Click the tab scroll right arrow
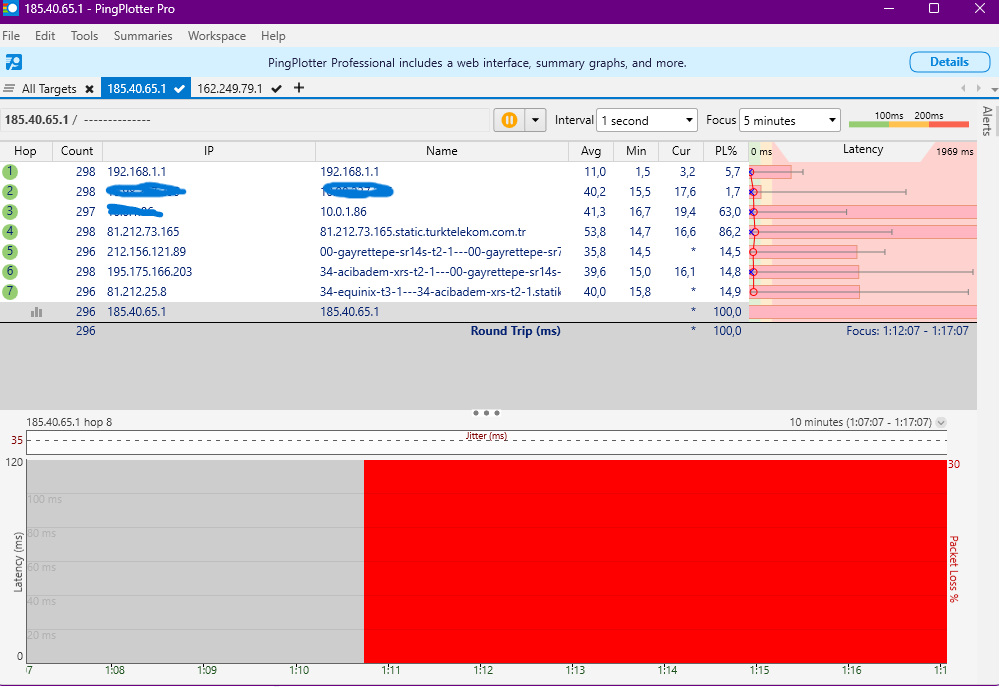Viewport: 999px width, 687px height. 979,88
